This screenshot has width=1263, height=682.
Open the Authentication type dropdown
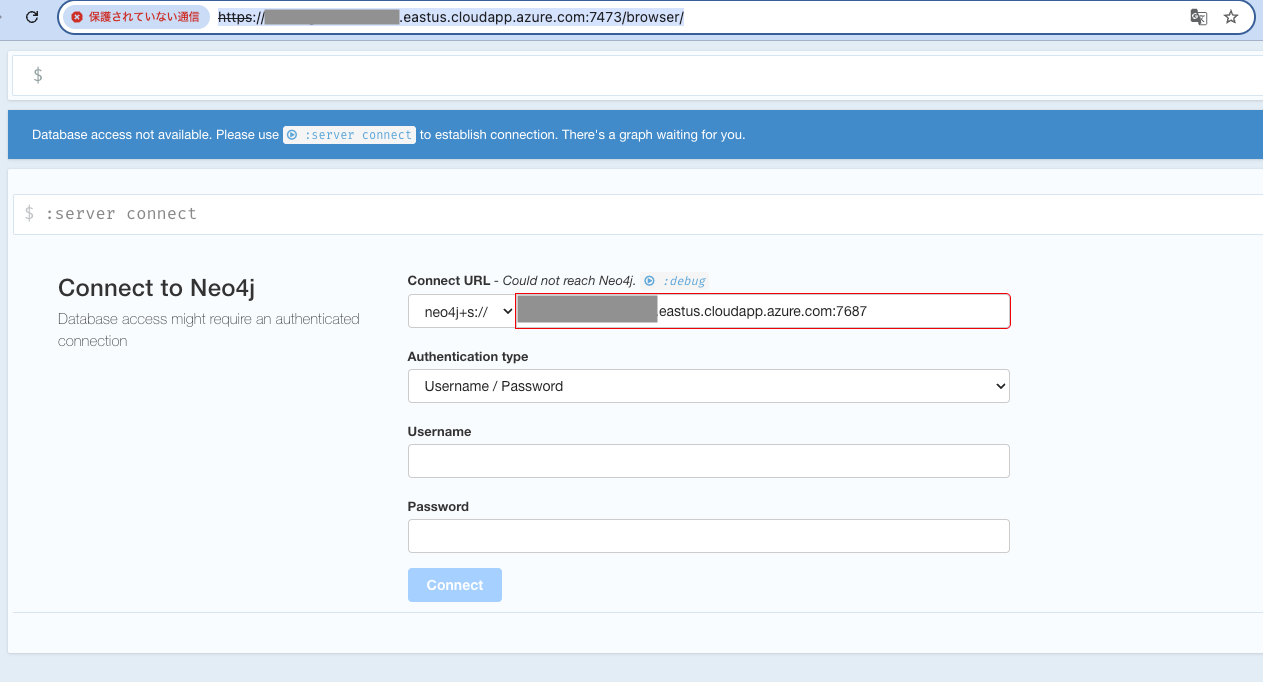(709, 386)
